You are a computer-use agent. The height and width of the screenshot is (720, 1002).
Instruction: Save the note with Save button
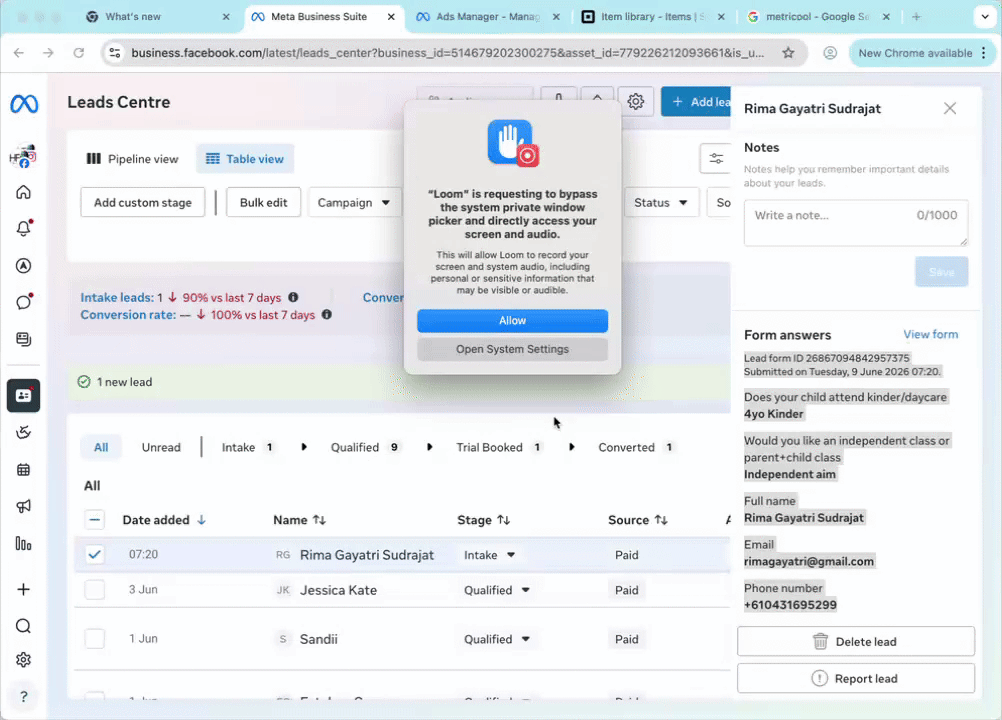(x=941, y=272)
